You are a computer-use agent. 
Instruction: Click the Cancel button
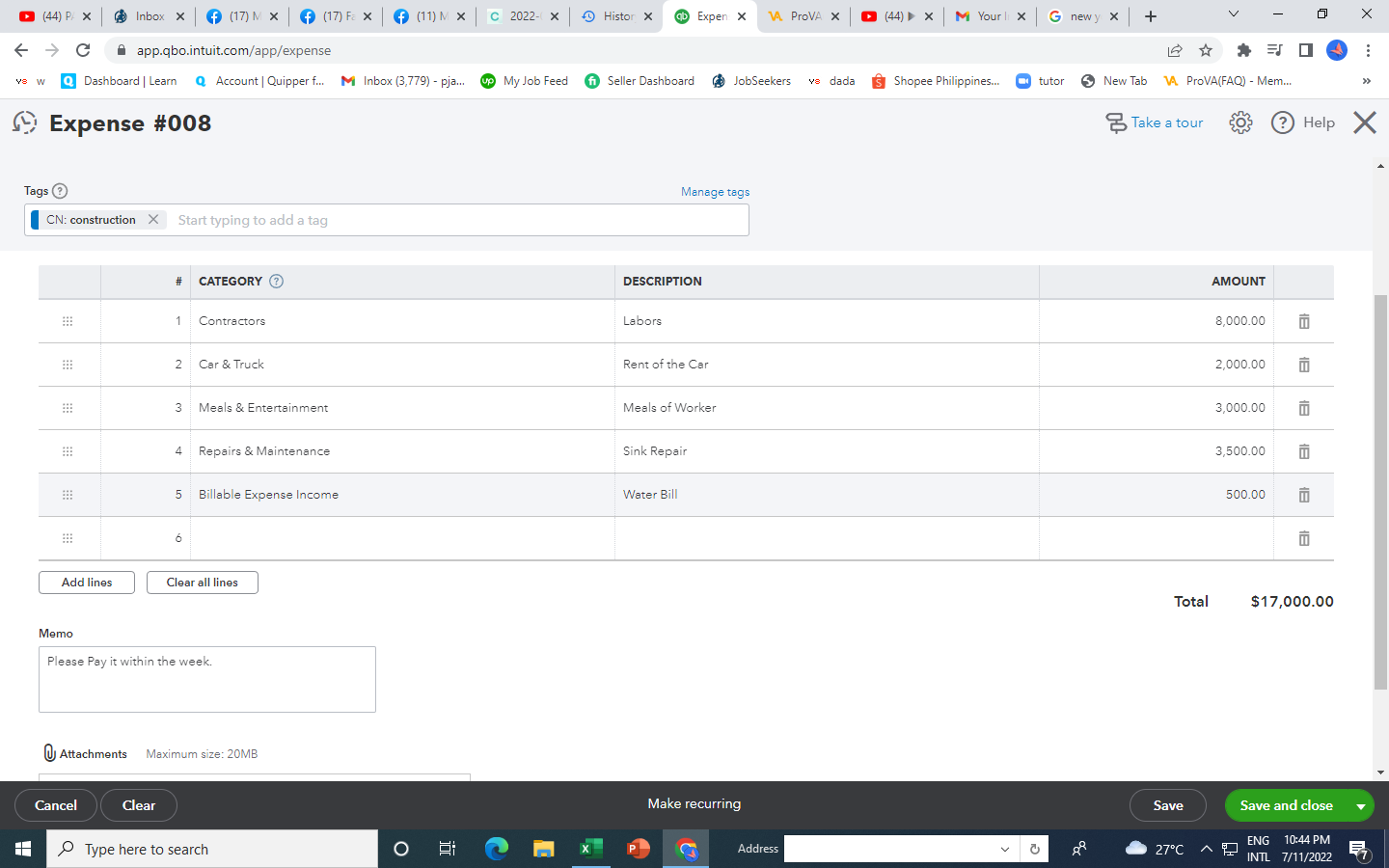(56, 805)
